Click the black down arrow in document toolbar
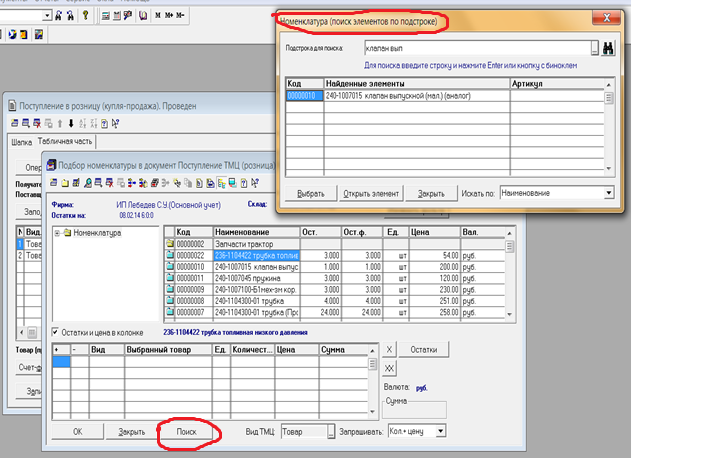This screenshot has width=714, height=458. [x=70, y=123]
